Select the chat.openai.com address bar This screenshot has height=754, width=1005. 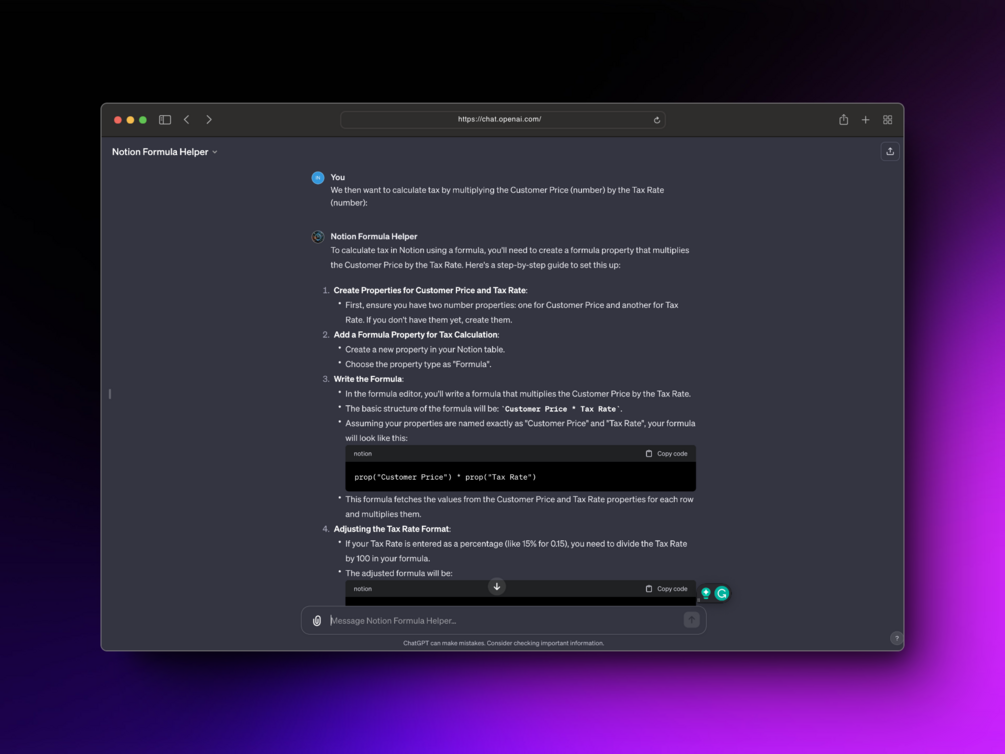point(502,120)
